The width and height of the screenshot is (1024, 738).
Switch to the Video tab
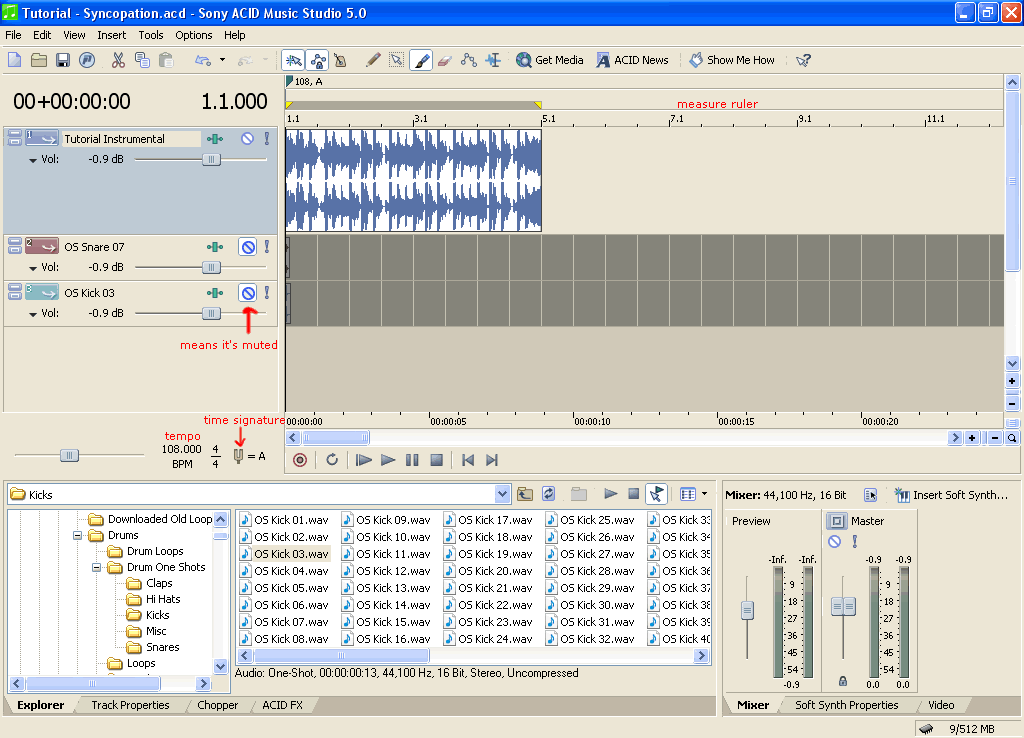point(941,705)
